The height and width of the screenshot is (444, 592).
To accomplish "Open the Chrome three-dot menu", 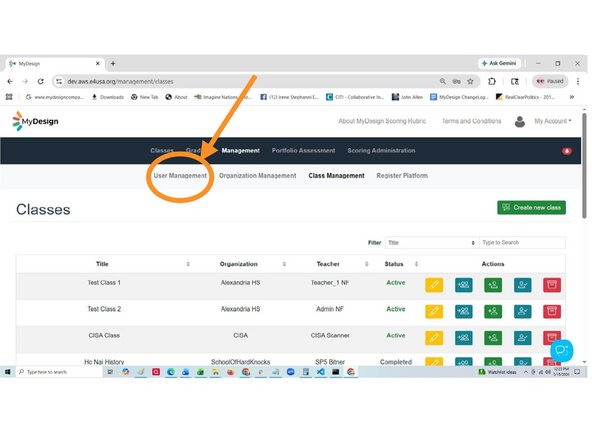I will [x=578, y=81].
